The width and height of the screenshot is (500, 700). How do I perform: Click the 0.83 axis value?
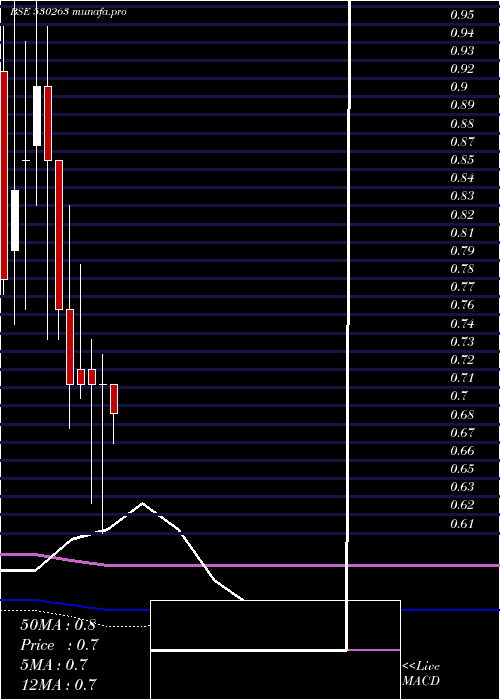tap(462, 196)
